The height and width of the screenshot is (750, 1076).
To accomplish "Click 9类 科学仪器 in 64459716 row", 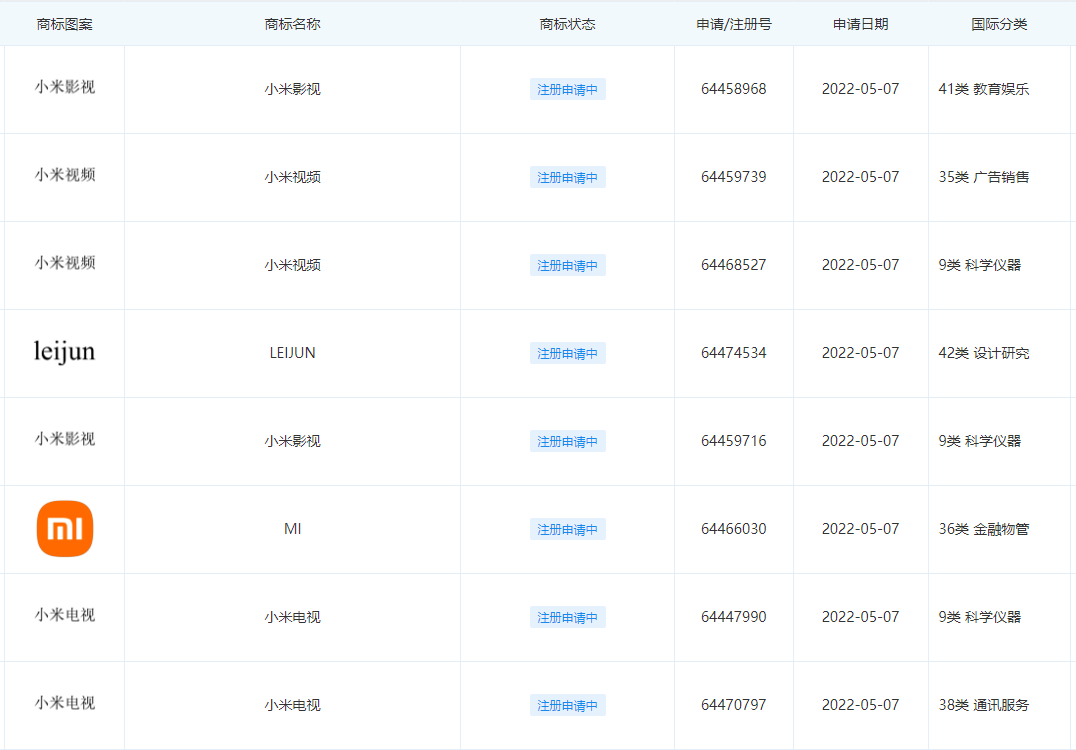I will tap(979, 441).
